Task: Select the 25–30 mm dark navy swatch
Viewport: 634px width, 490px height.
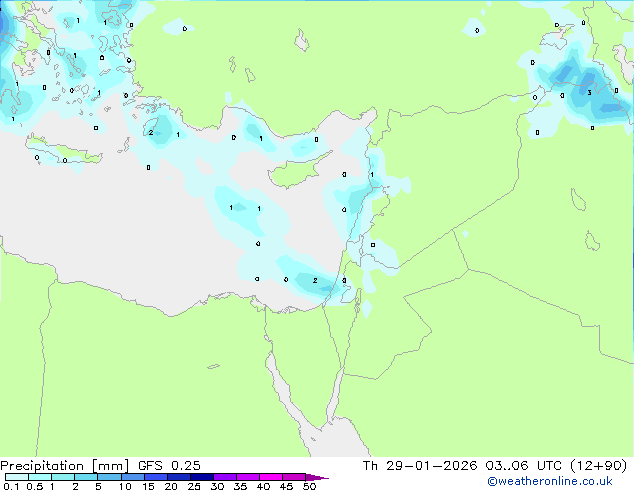Action: [x=202, y=477]
